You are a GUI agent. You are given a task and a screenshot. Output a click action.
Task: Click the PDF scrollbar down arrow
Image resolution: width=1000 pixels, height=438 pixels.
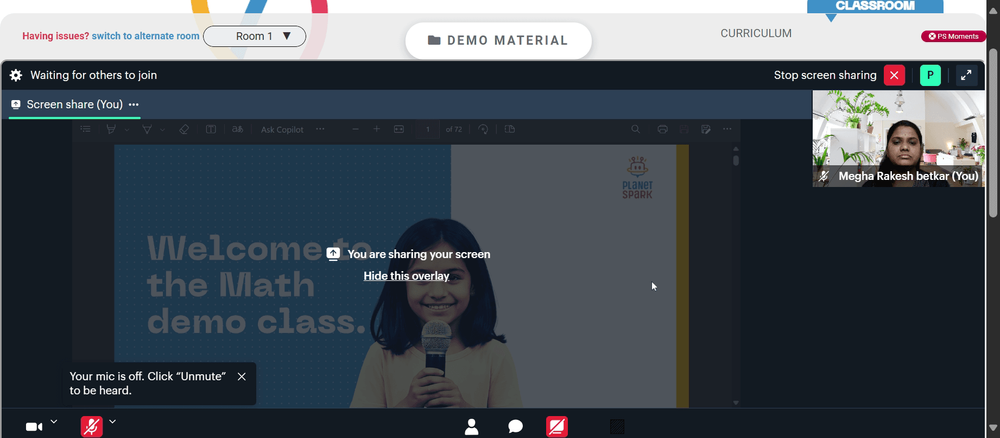point(736,403)
